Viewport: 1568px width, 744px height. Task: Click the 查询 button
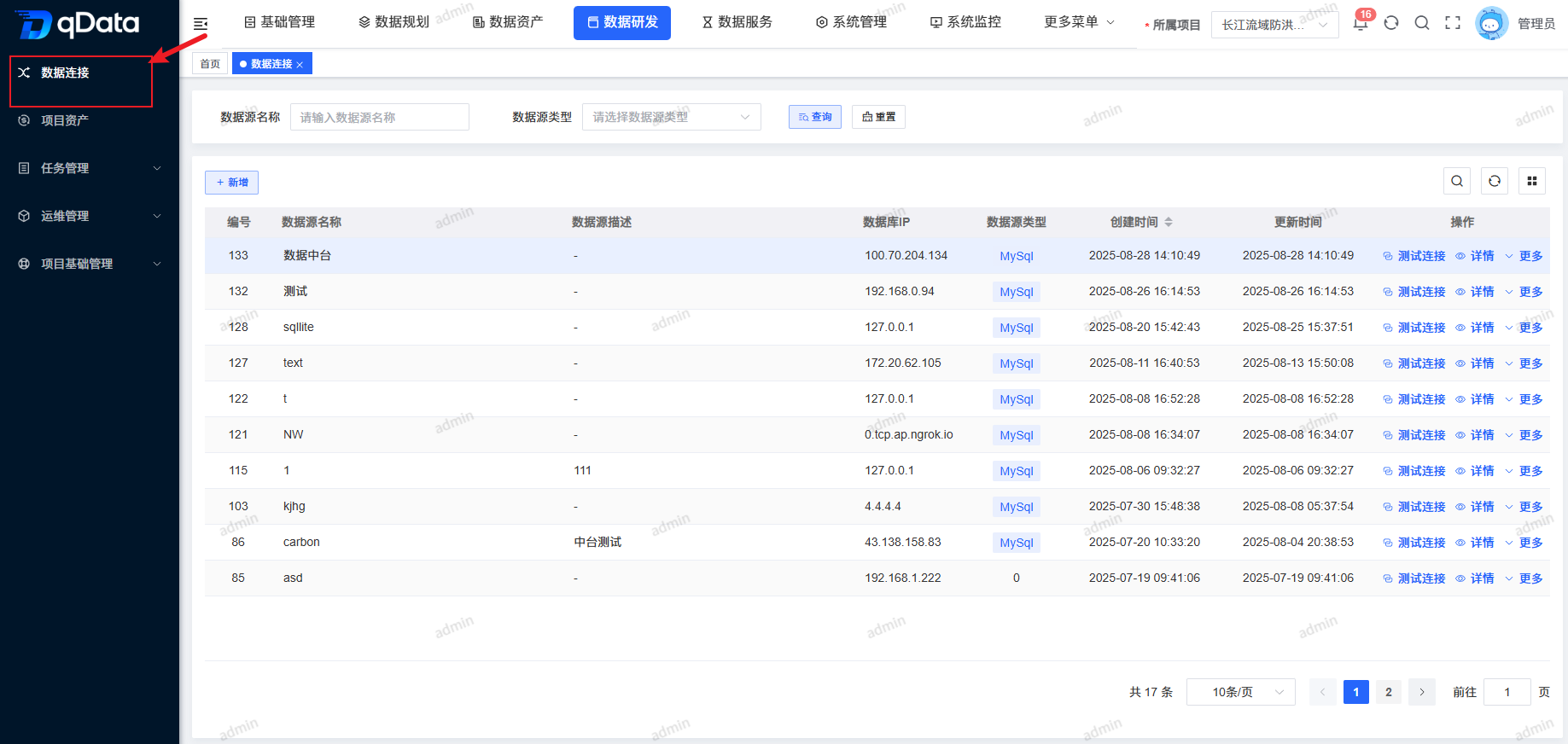(x=815, y=117)
